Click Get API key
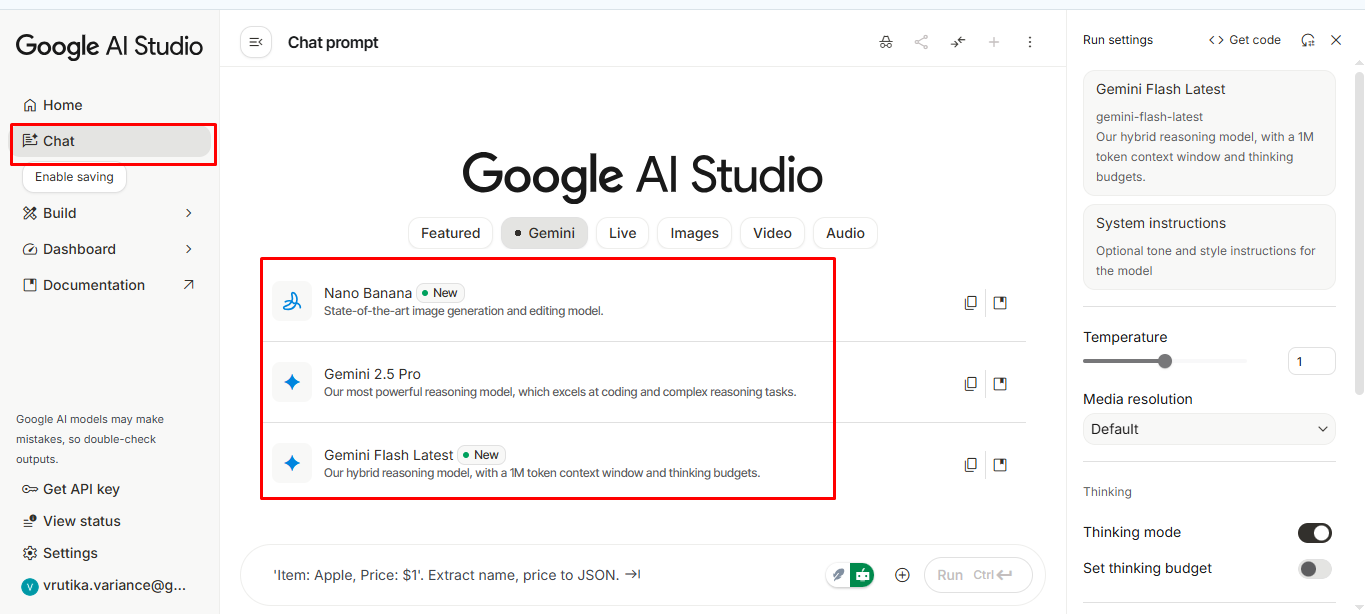This screenshot has height=614, width=1365. (71, 489)
